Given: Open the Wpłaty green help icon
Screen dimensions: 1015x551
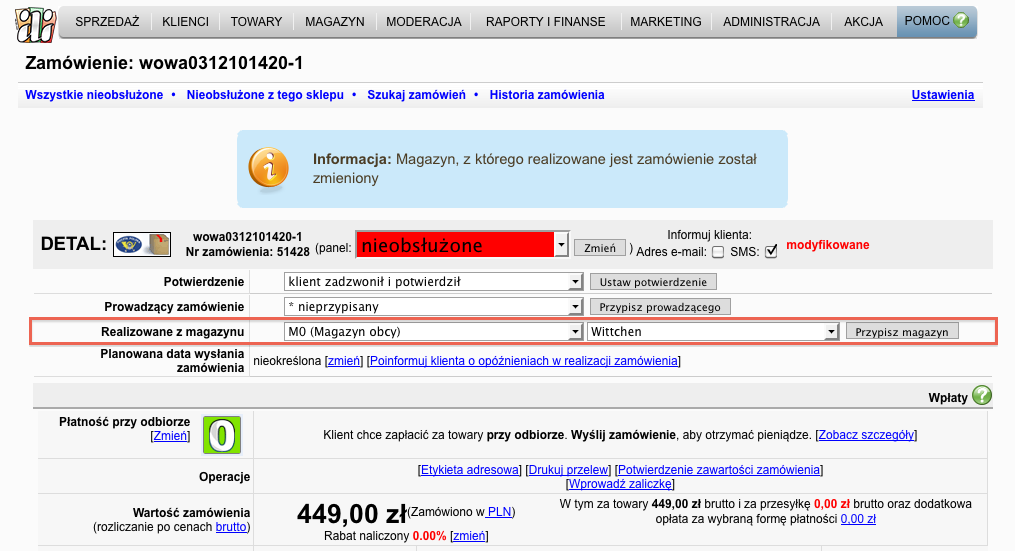Looking at the screenshot, I should tap(981, 395).
